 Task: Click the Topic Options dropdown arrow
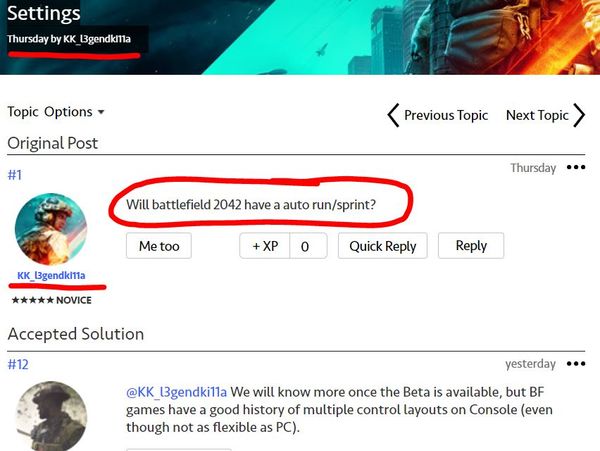(x=101, y=112)
